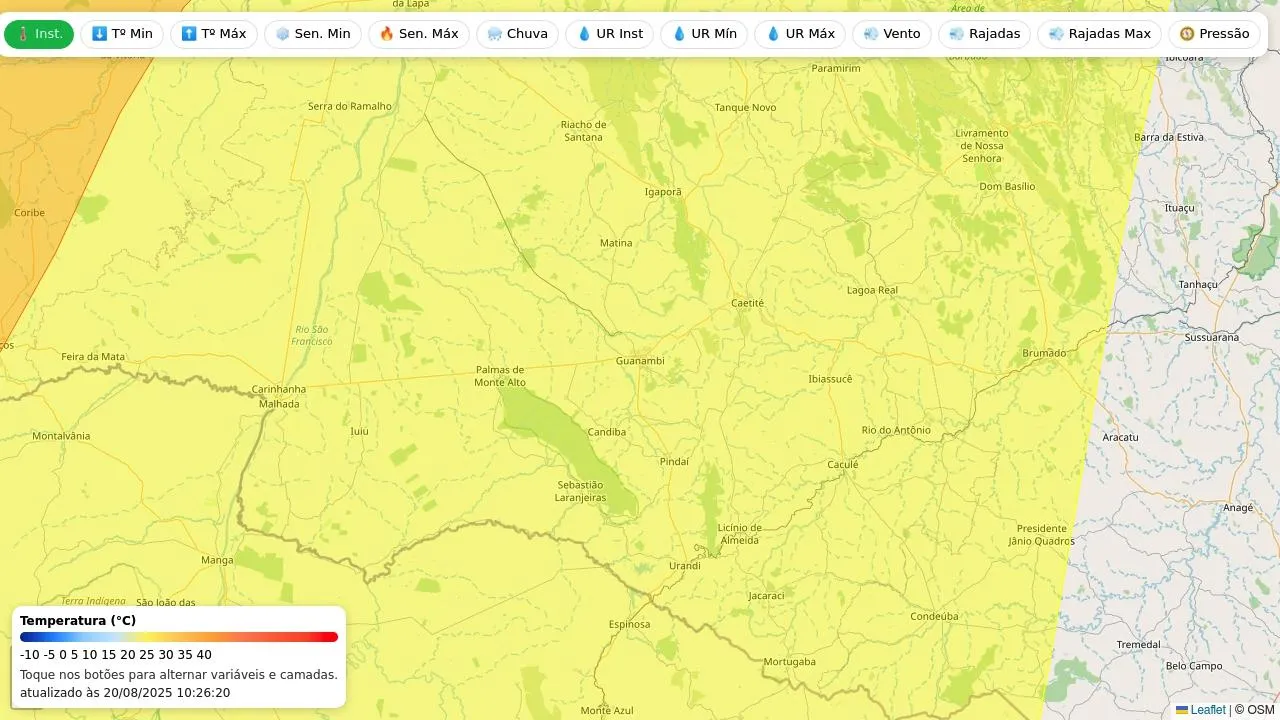
Task: Click the droplet icon on UR Máx
Action: (x=773, y=34)
